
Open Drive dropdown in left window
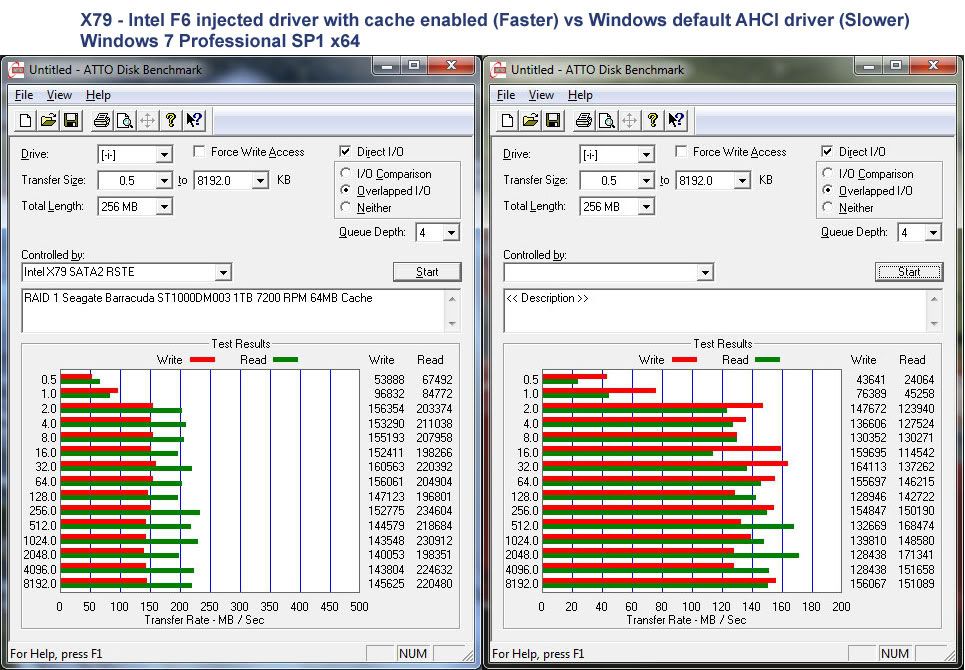click(x=164, y=154)
